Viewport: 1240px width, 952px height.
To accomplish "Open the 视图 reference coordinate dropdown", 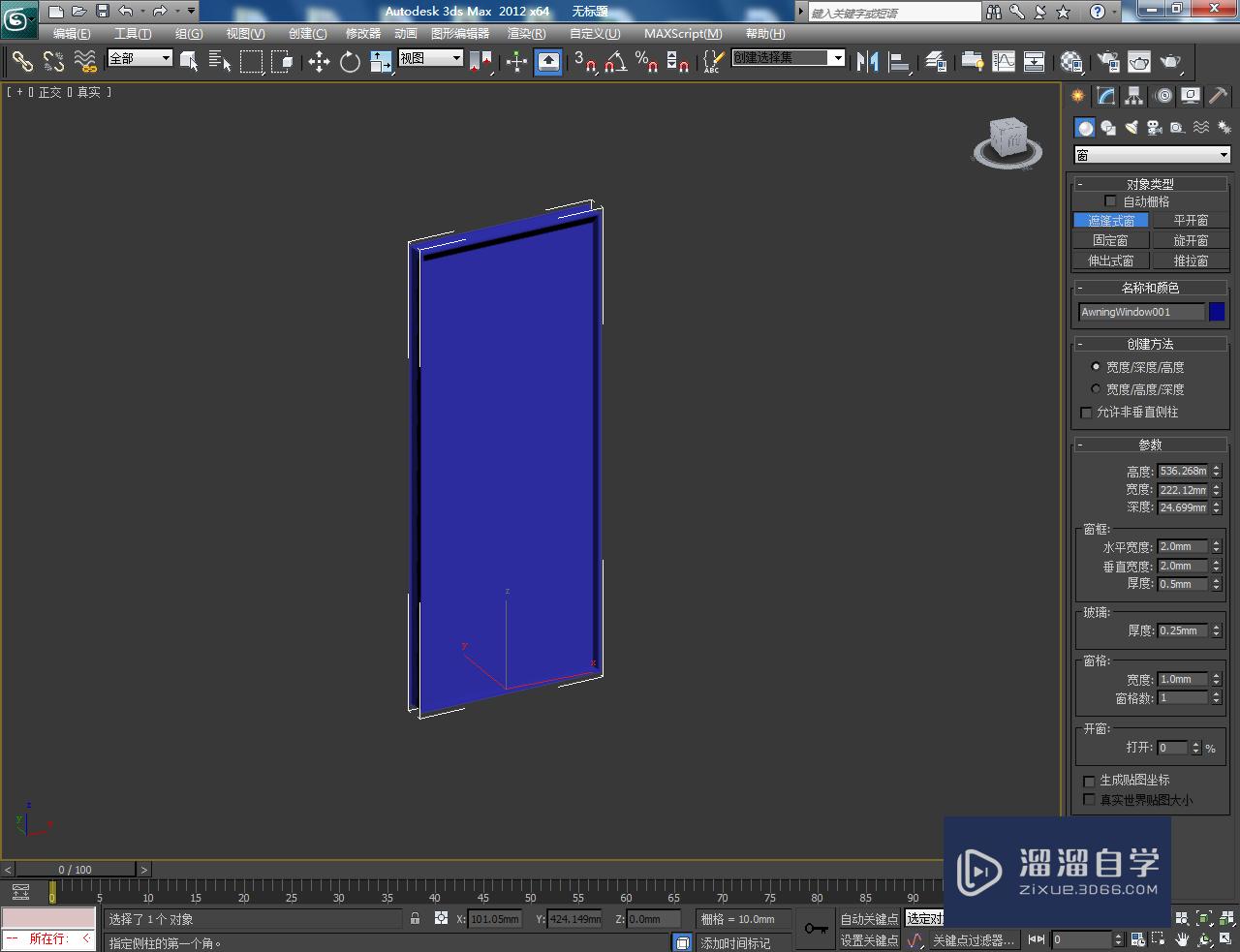I will coord(431,58).
